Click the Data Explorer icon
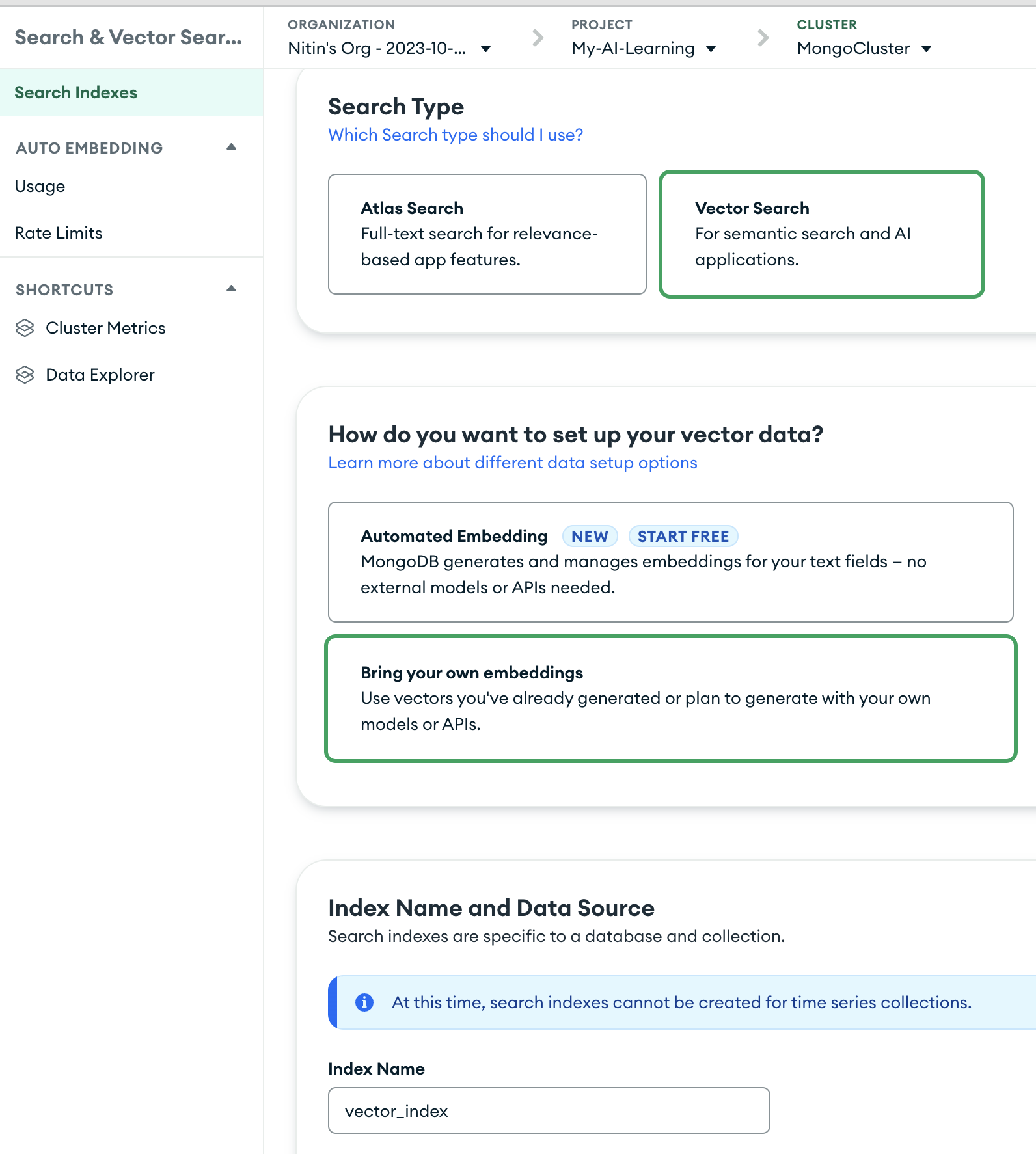Image resolution: width=1036 pixels, height=1154 pixels. pyautogui.click(x=25, y=375)
